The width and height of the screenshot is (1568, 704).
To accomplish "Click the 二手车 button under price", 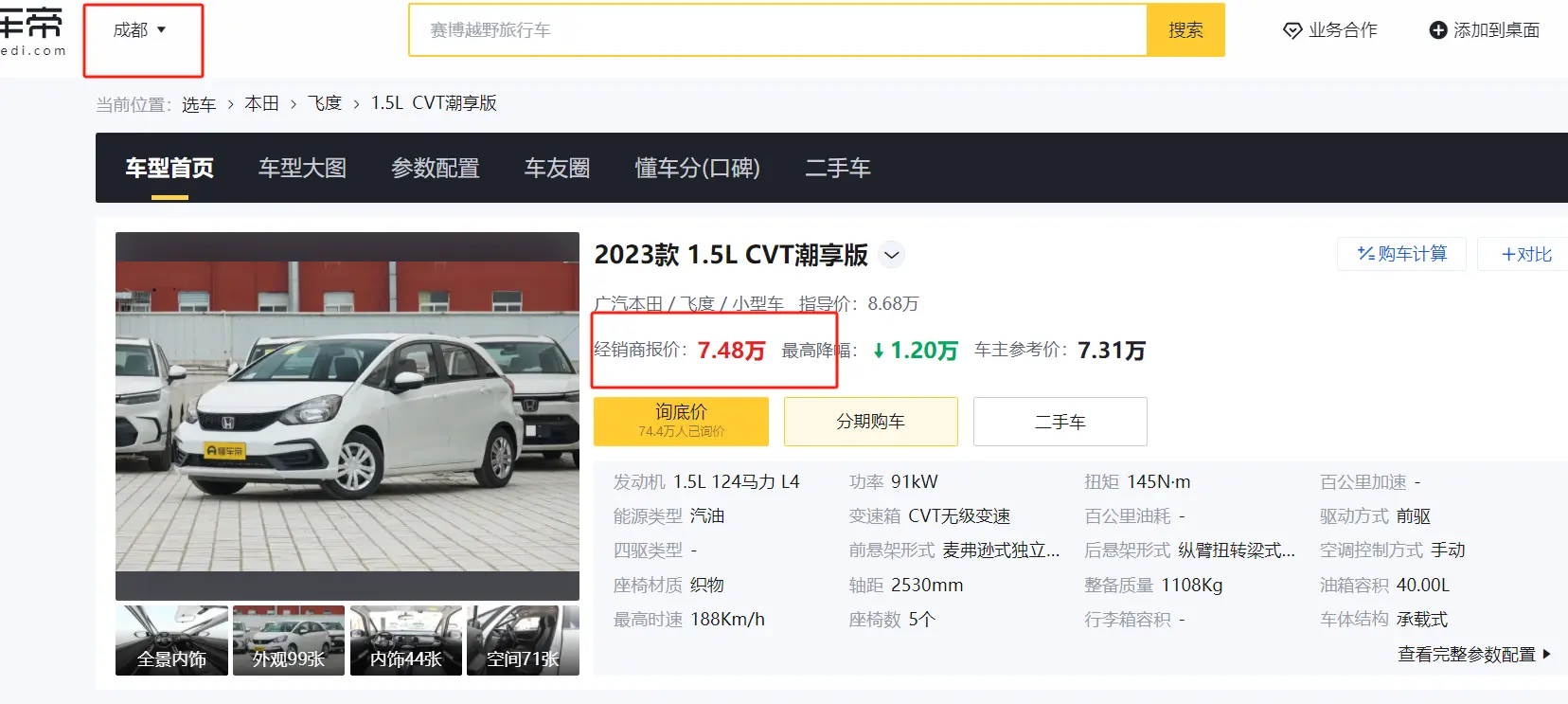I will coord(1060,422).
